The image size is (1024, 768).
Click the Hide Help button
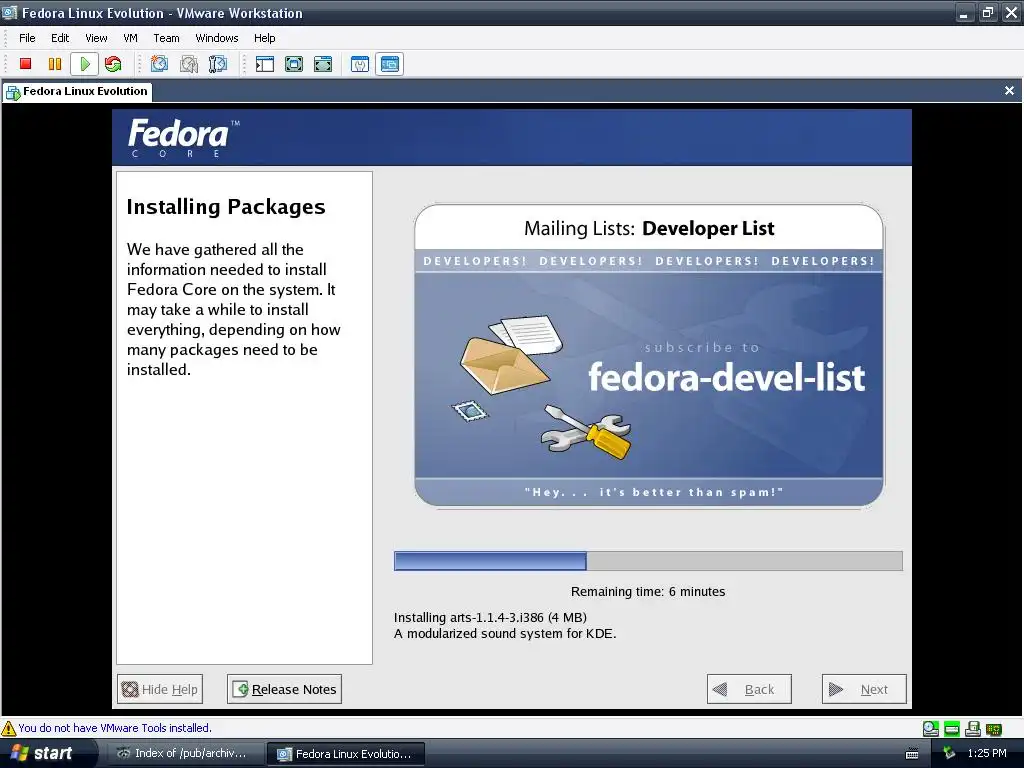[160, 689]
